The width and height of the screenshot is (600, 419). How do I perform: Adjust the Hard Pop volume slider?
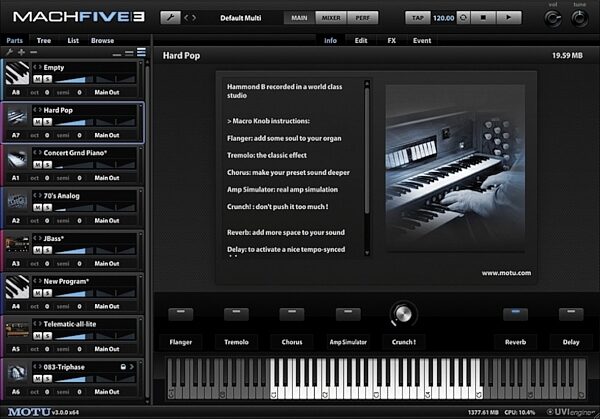tap(74, 122)
